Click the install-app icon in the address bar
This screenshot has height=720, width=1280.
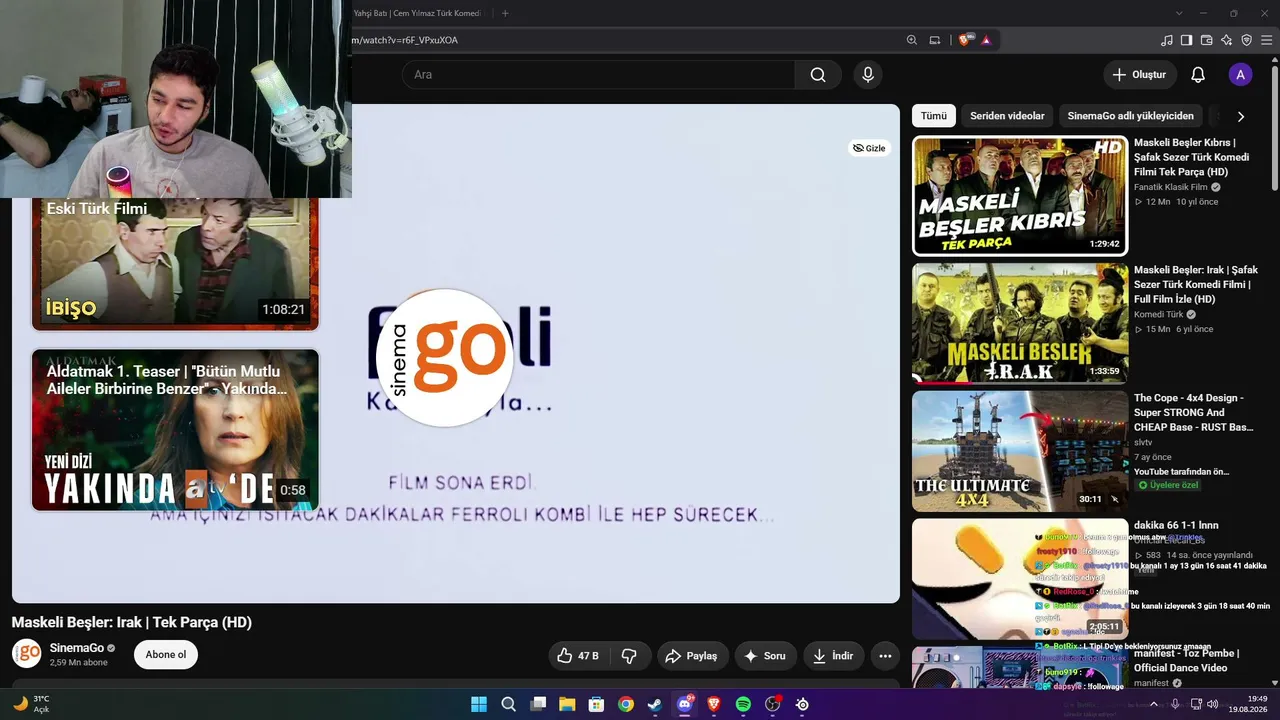pos(935,40)
